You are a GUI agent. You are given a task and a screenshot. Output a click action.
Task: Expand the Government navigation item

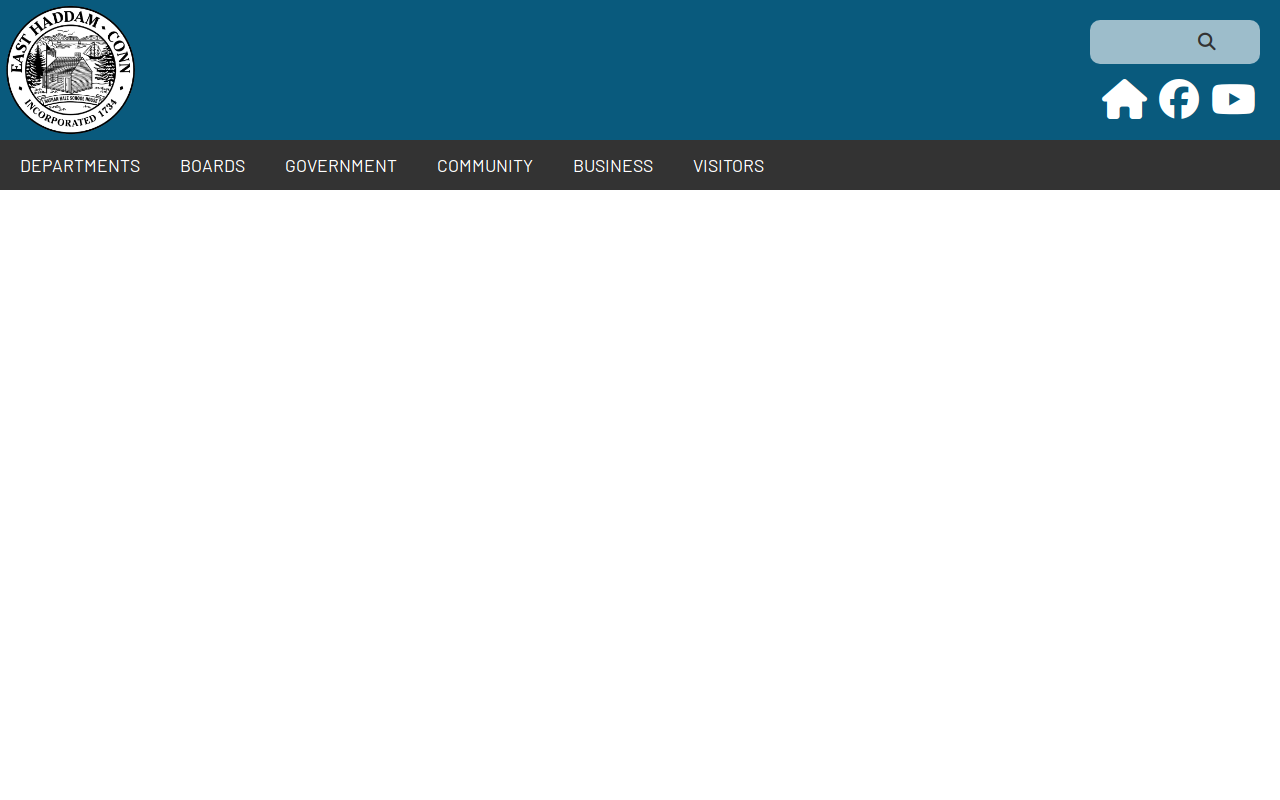pos(341,166)
